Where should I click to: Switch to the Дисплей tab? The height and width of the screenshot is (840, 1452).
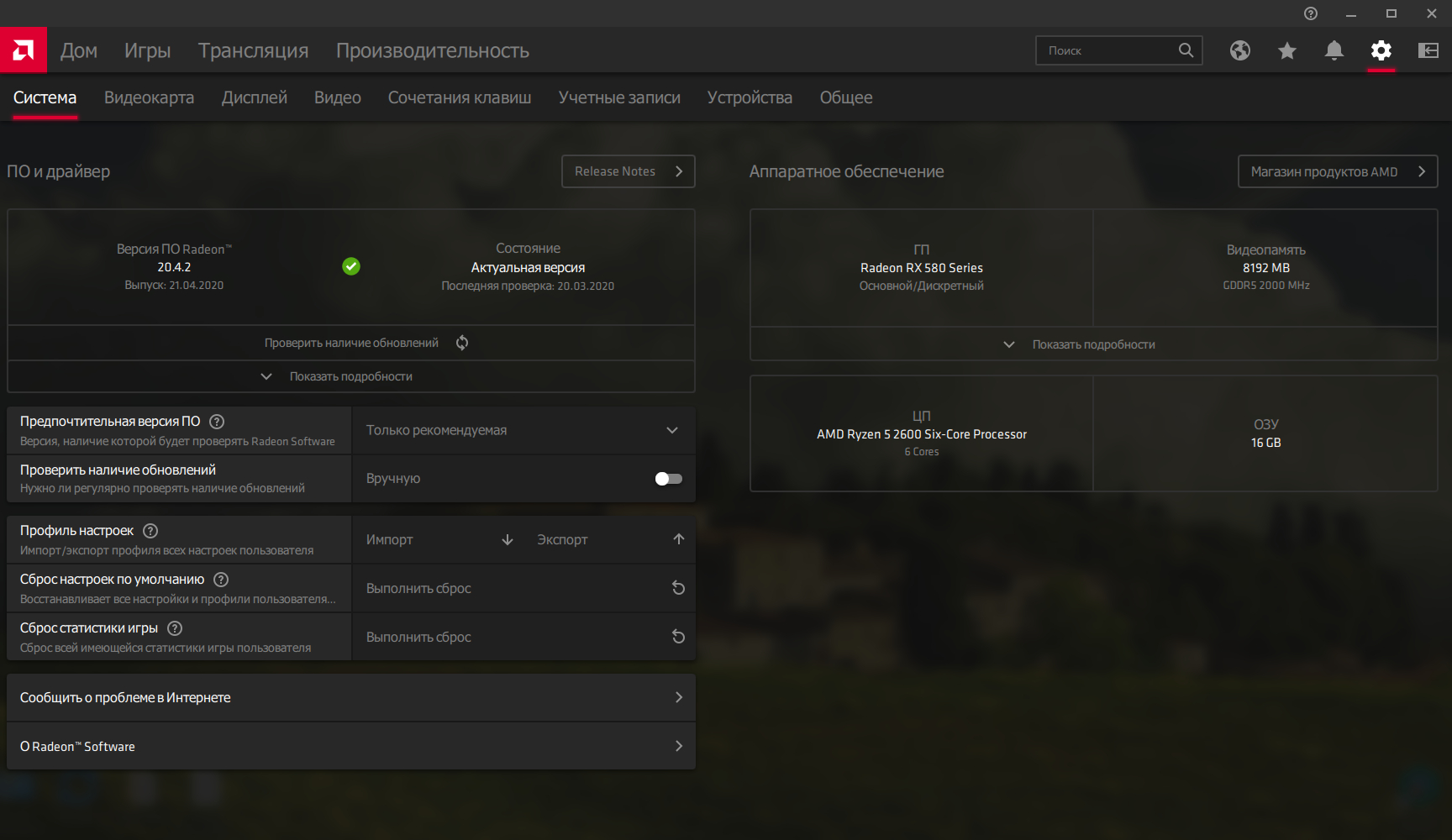click(255, 97)
